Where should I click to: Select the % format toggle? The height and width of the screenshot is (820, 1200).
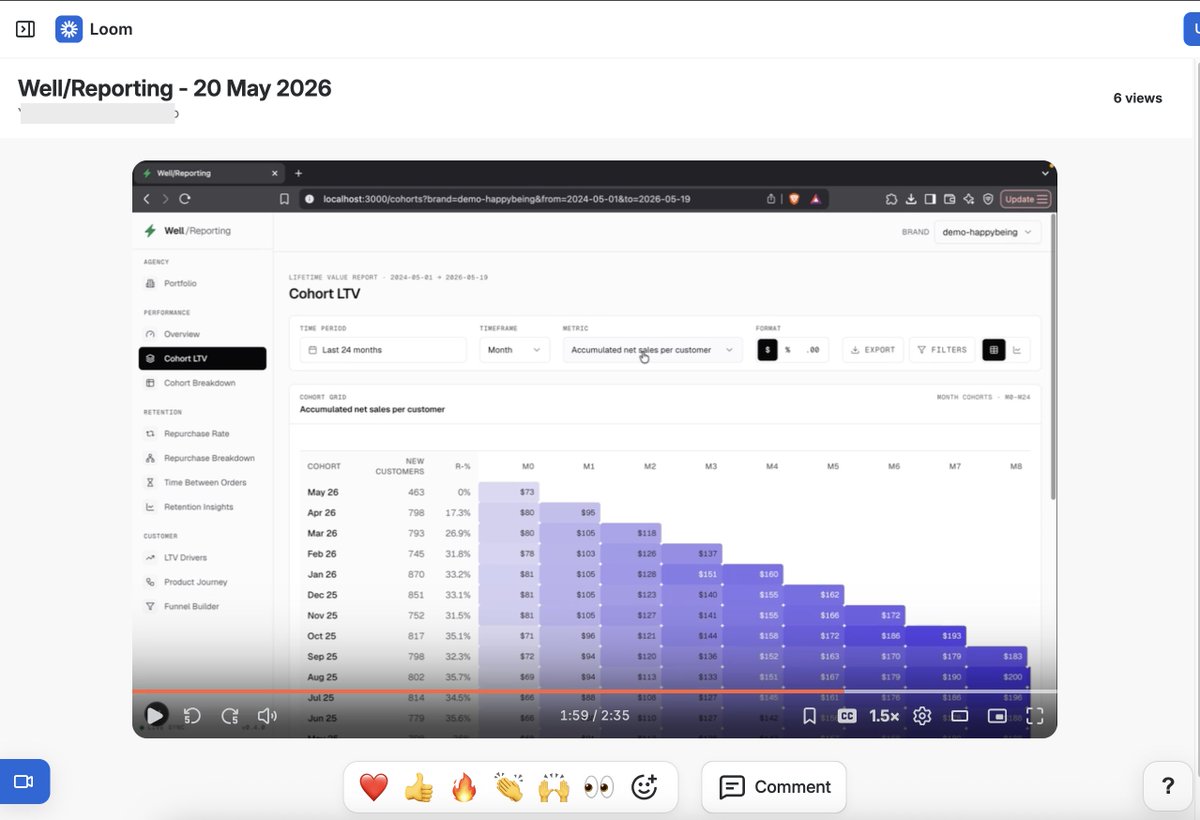(788, 350)
